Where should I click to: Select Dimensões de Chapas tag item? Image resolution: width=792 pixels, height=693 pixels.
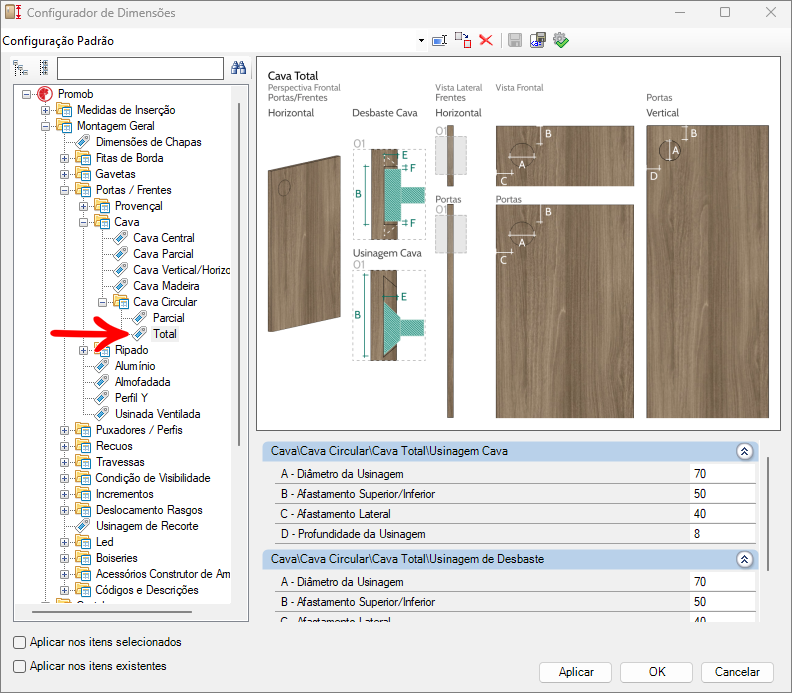coord(148,142)
